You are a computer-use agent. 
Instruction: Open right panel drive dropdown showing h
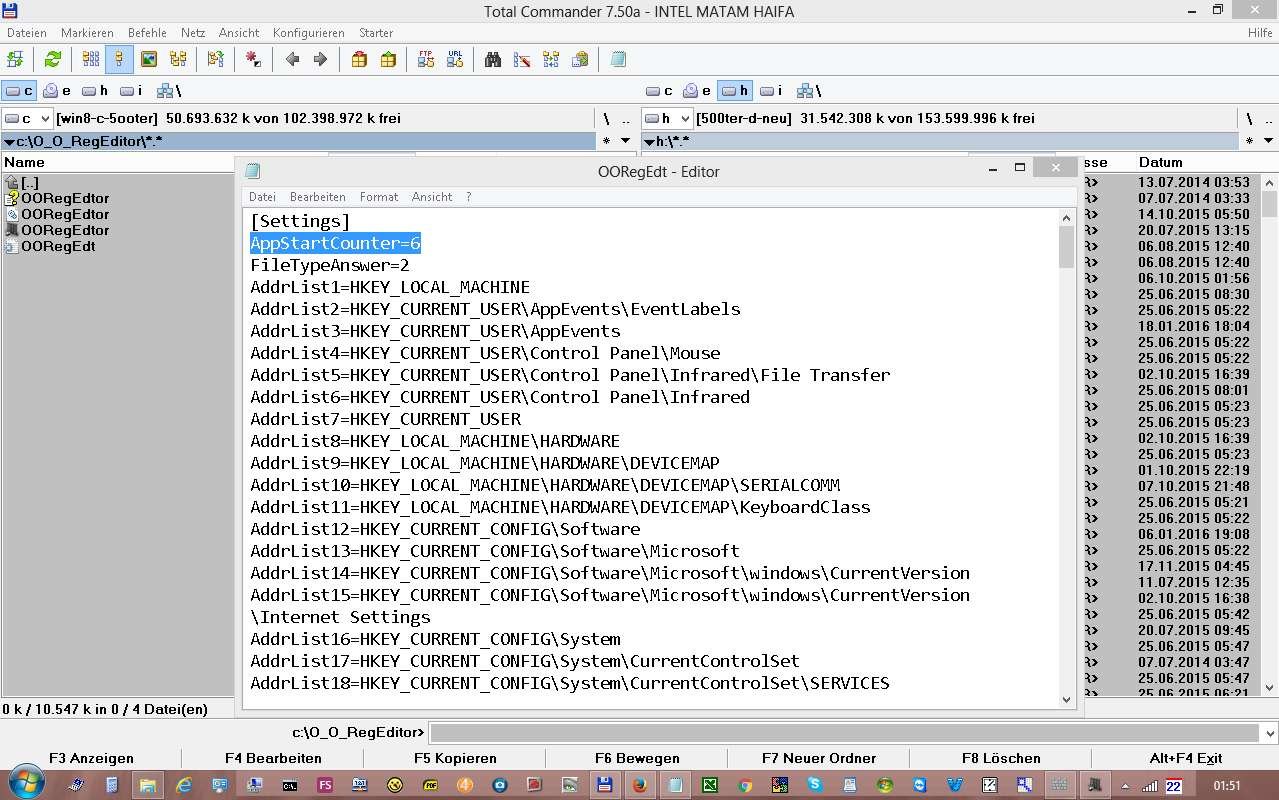(x=667, y=118)
